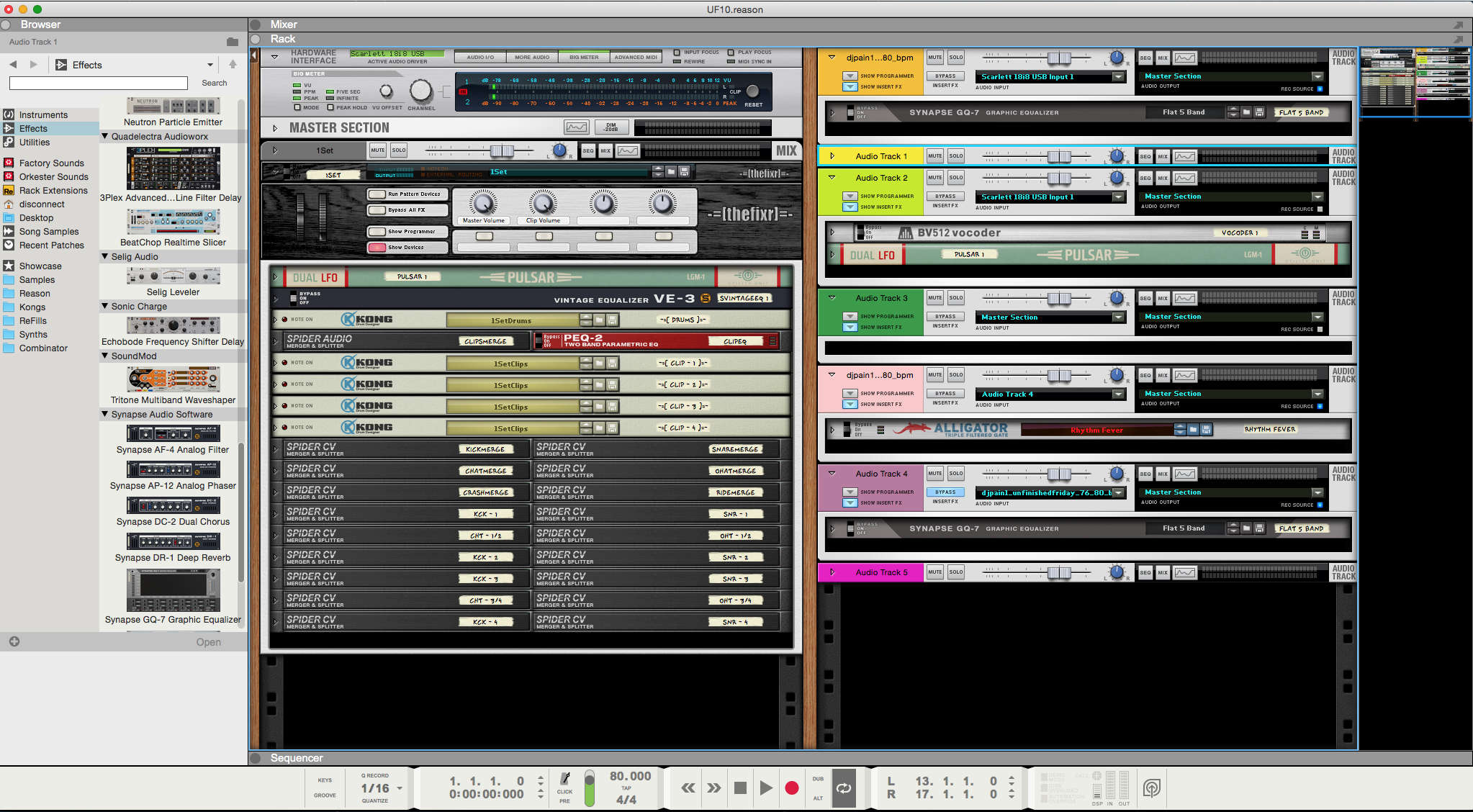Click Run Pattern Devices button
This screenshot has width=1473, height=812.
coord(408,194)
